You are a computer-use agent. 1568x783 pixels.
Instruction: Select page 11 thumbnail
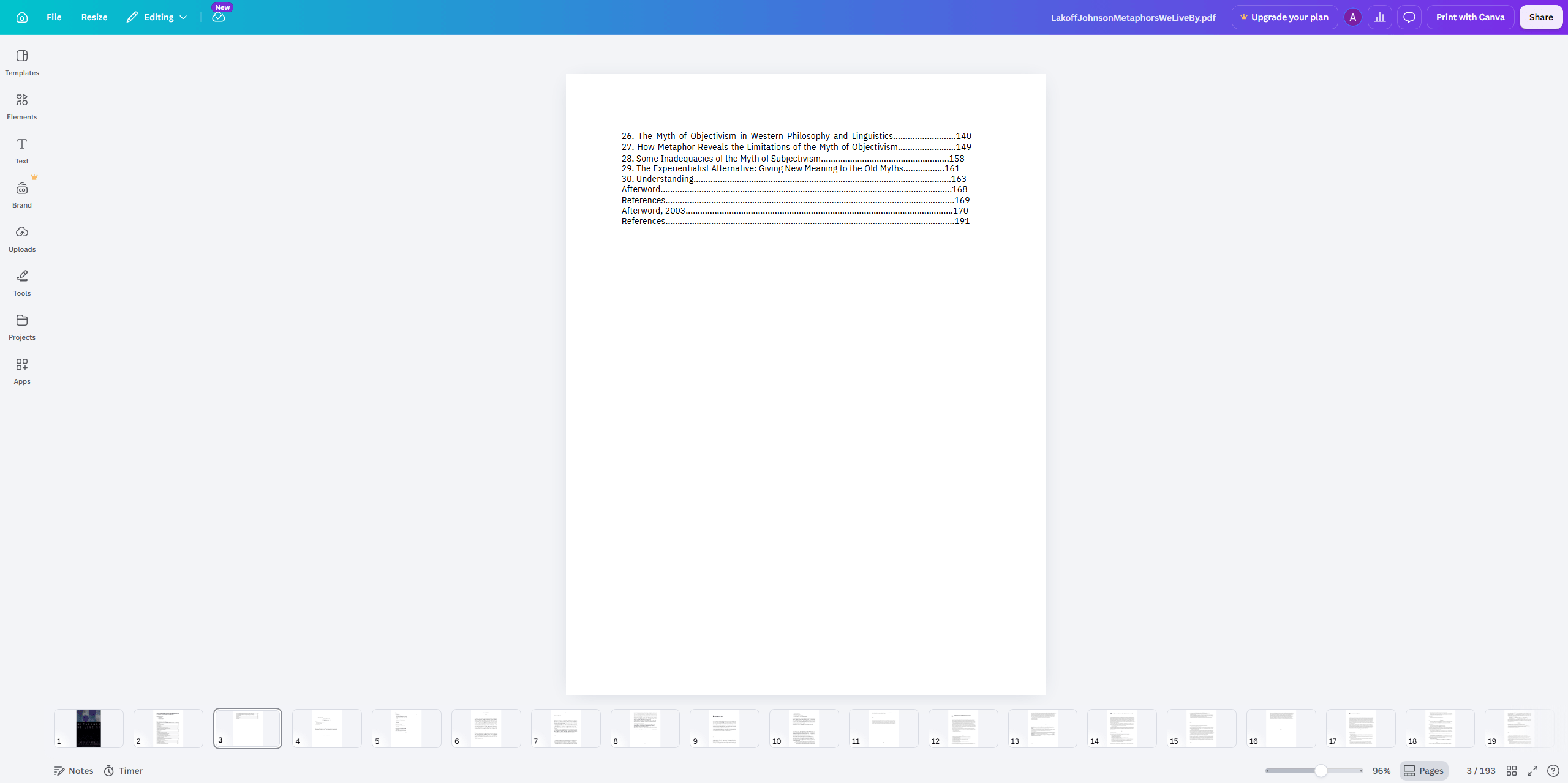[884, 729]
